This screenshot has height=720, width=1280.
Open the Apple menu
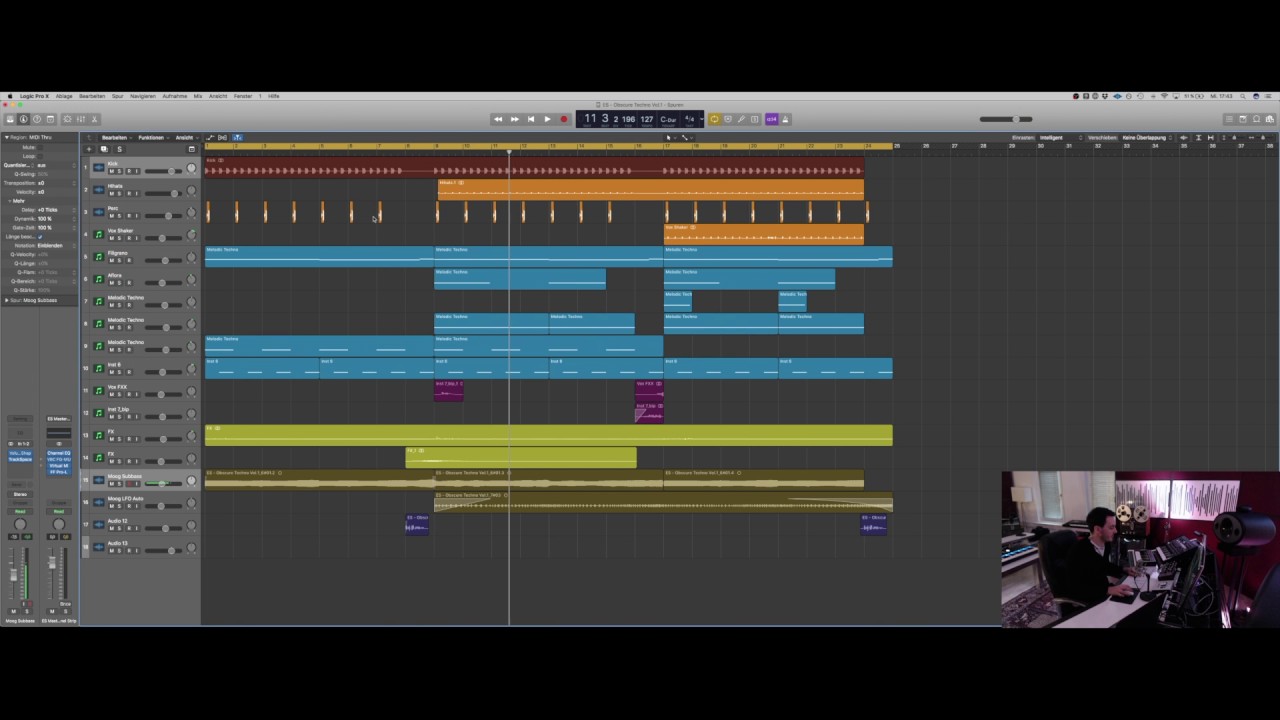click(10, 96)
